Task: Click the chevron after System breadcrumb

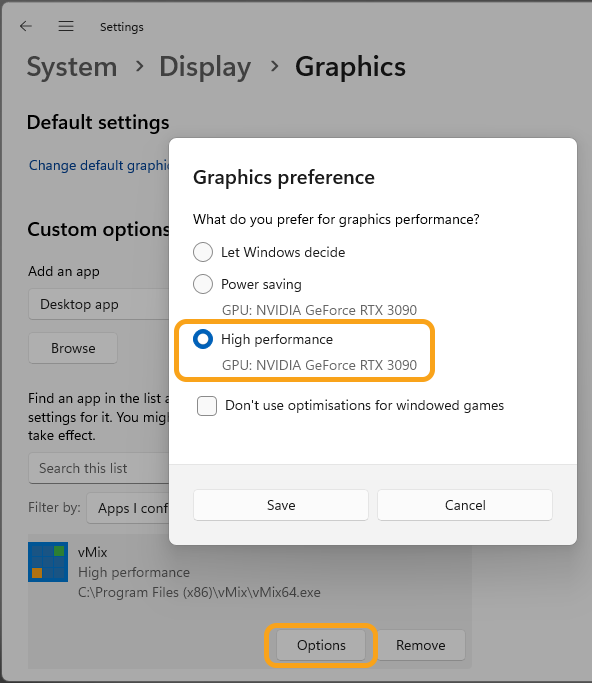Action: (139, 66)
